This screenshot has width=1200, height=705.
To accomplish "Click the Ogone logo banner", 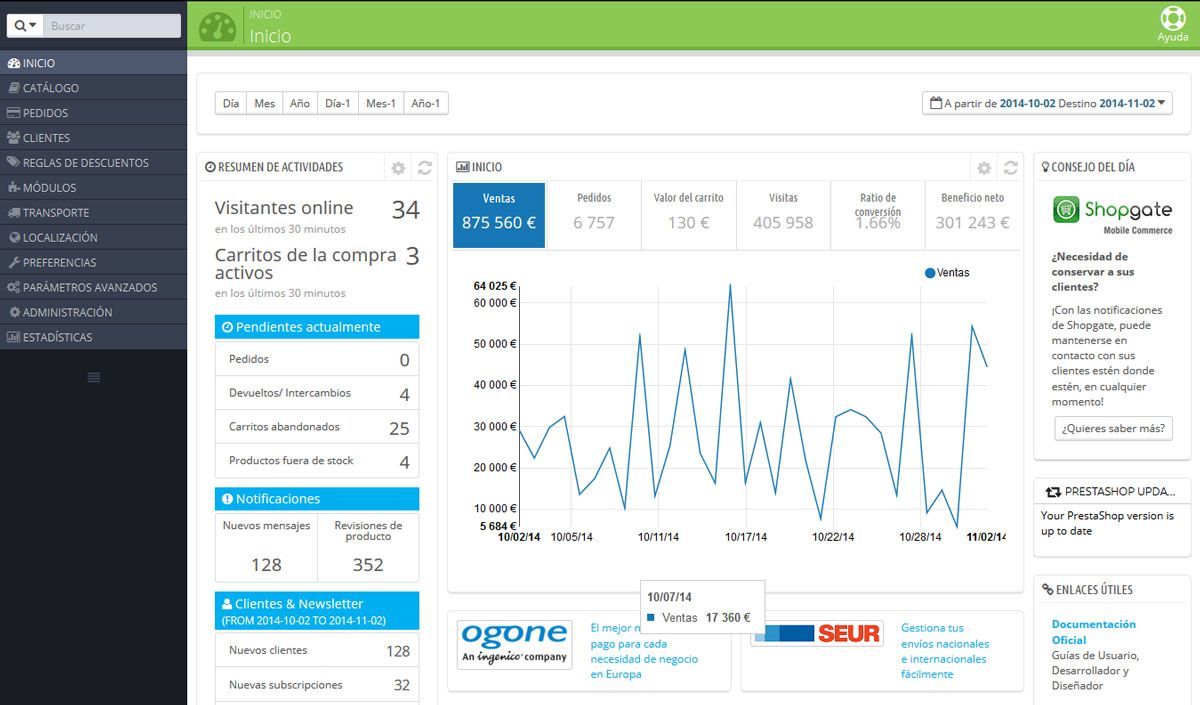I will (x=515, y=644).
